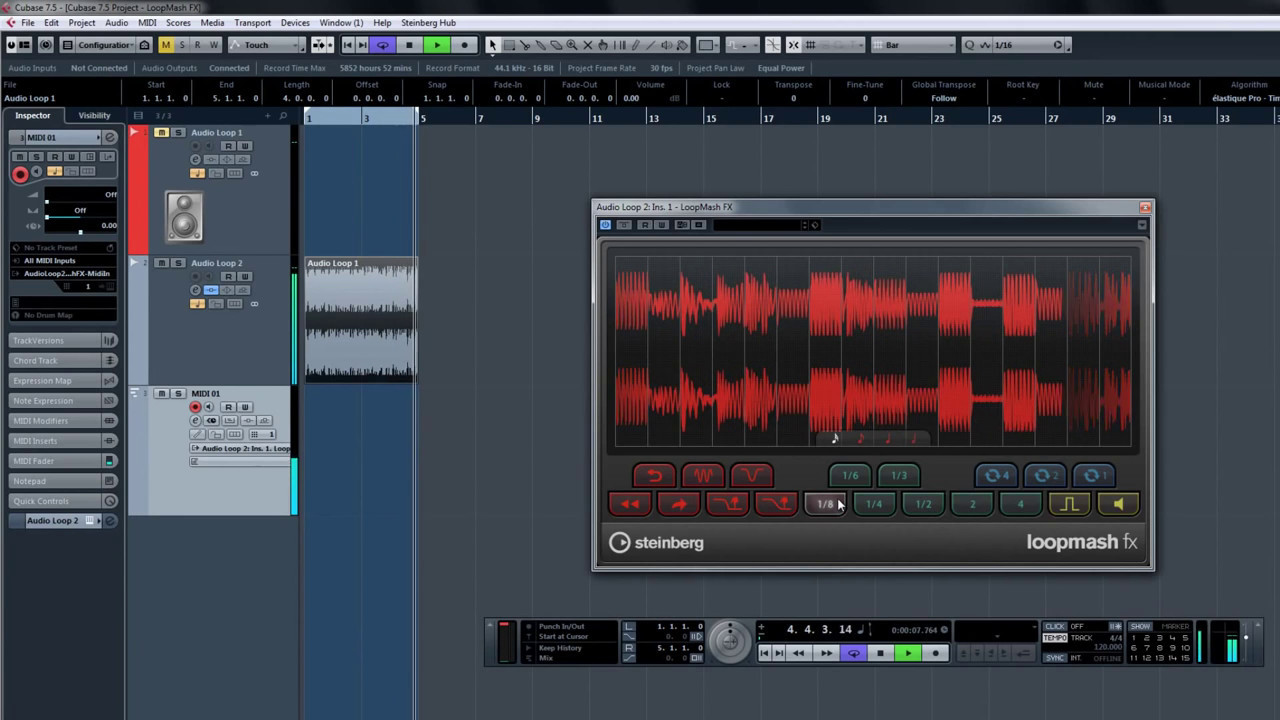Click the LoopMash FX 1/2 button
This screenshot has width=1280, height=720.
pos(923,504)
